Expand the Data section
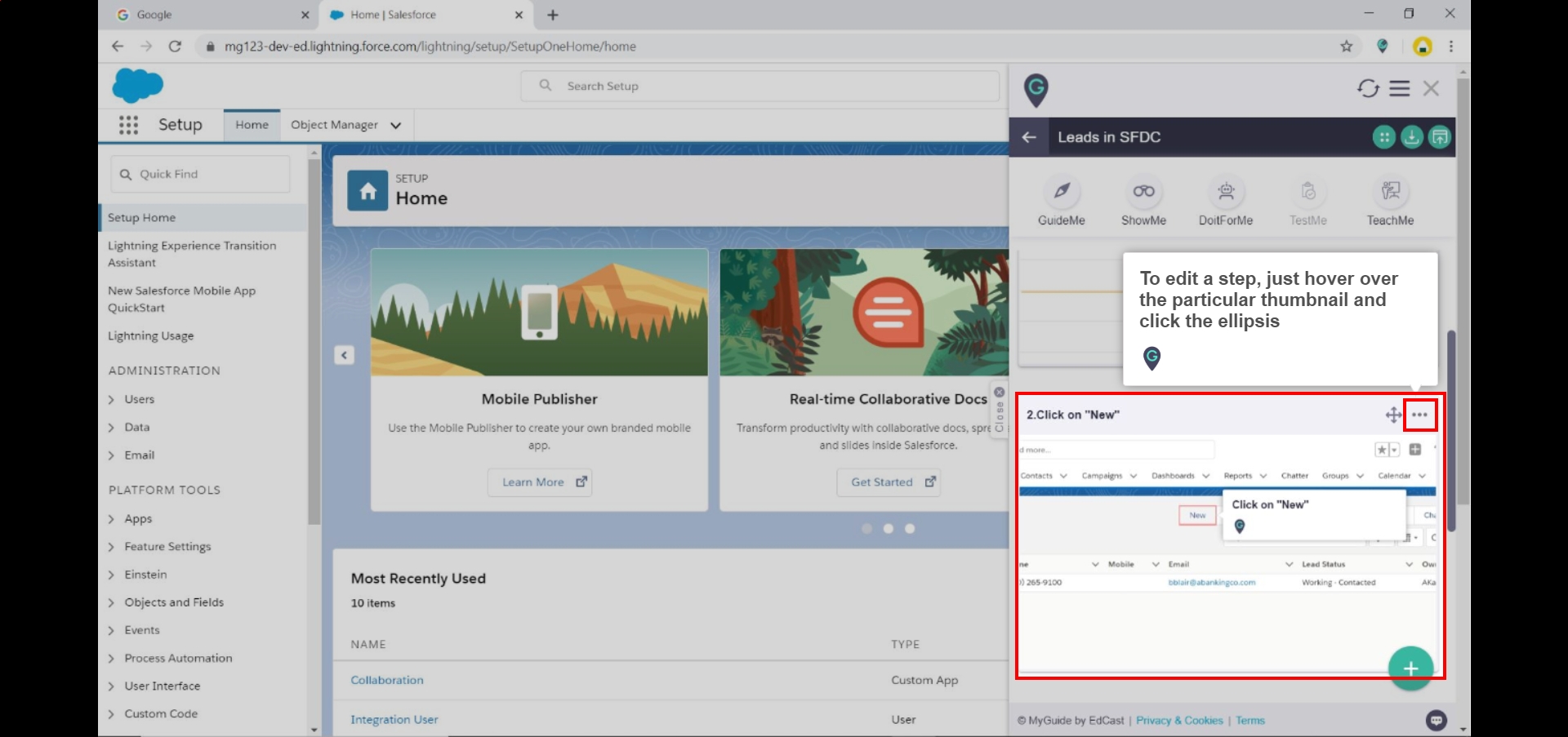 111,428
